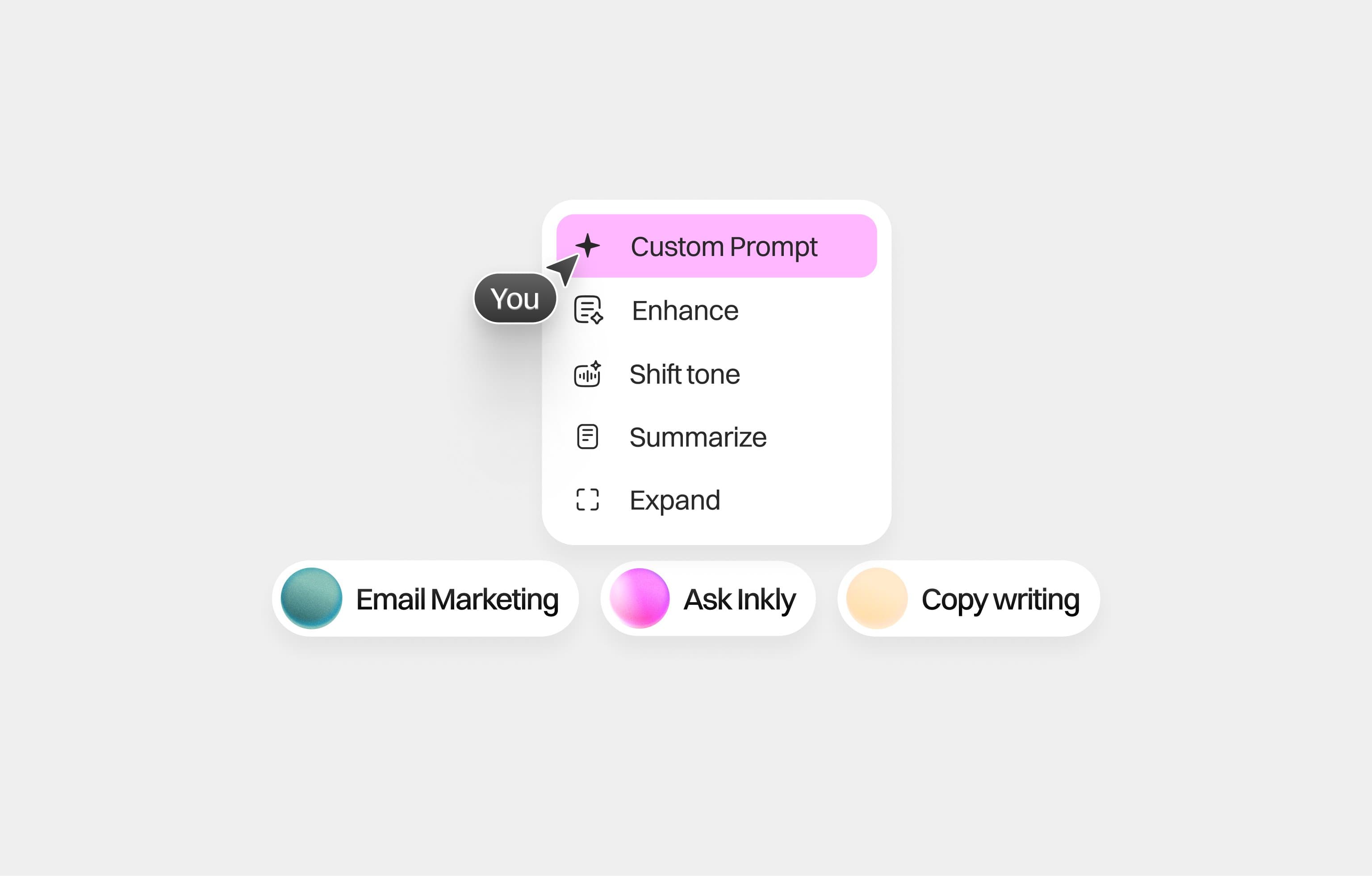Viewport: 1372px width, 876px height.
Task: Click the Copy writing text label
Action: [x=1000, y=600]
